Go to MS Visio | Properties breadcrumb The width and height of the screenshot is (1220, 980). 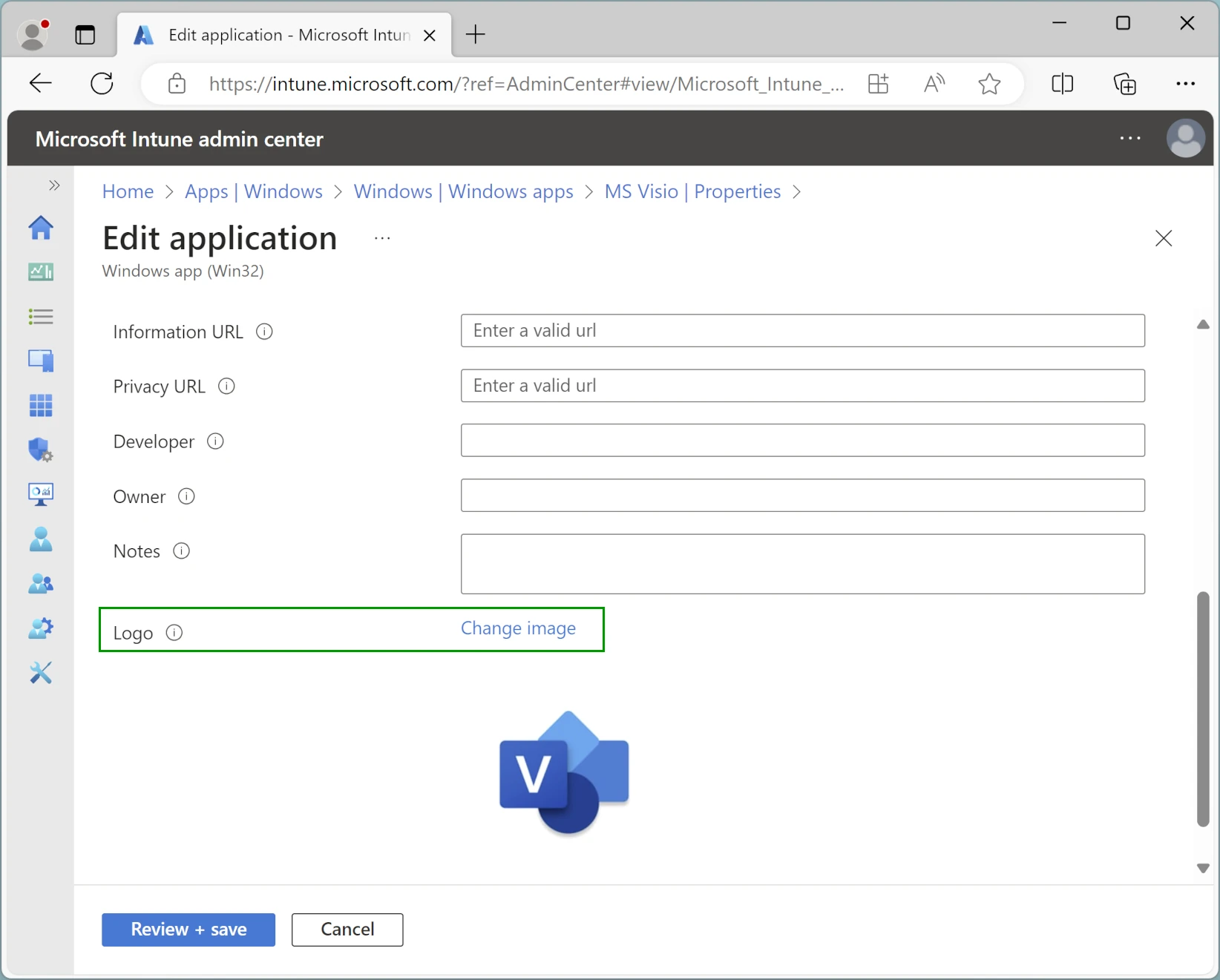click(692, 191)
